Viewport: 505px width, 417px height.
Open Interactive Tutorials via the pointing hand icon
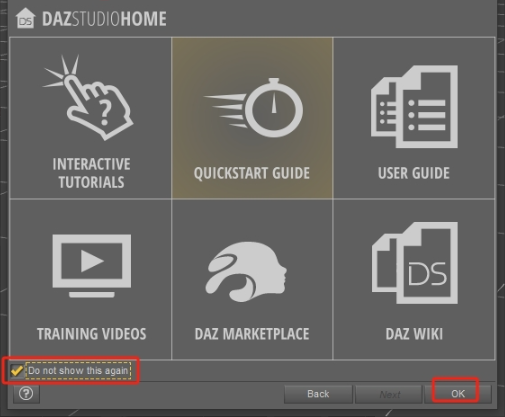pos(88,97)
